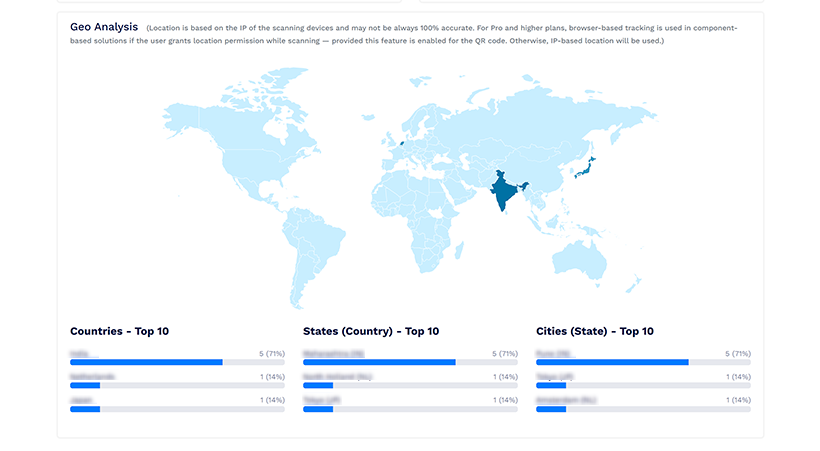The image size is (820, 451).
Task: Click the top country bar showing 5 (71%)
Action: point(177,362)
